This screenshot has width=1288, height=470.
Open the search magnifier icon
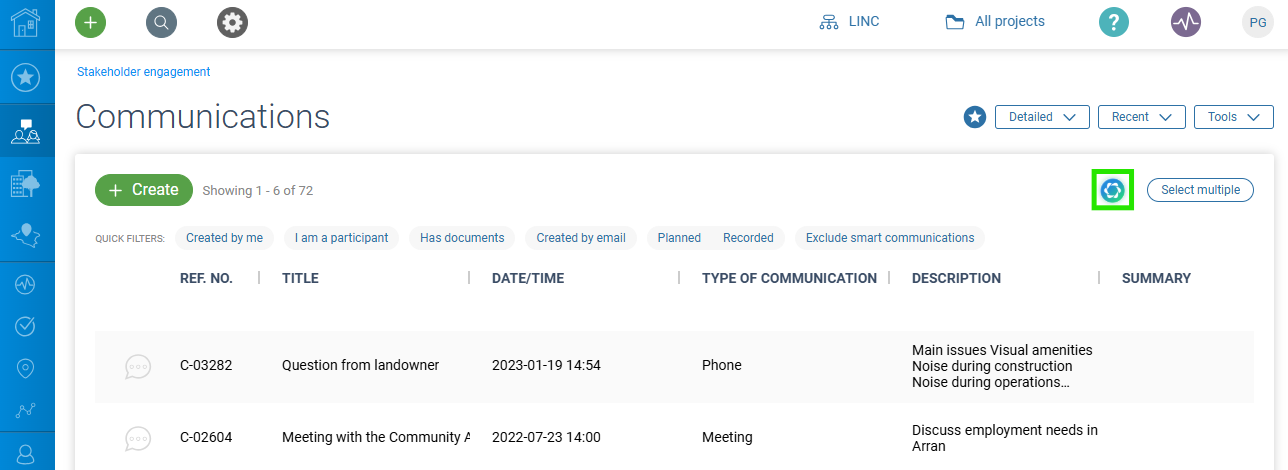click(161, 21)
